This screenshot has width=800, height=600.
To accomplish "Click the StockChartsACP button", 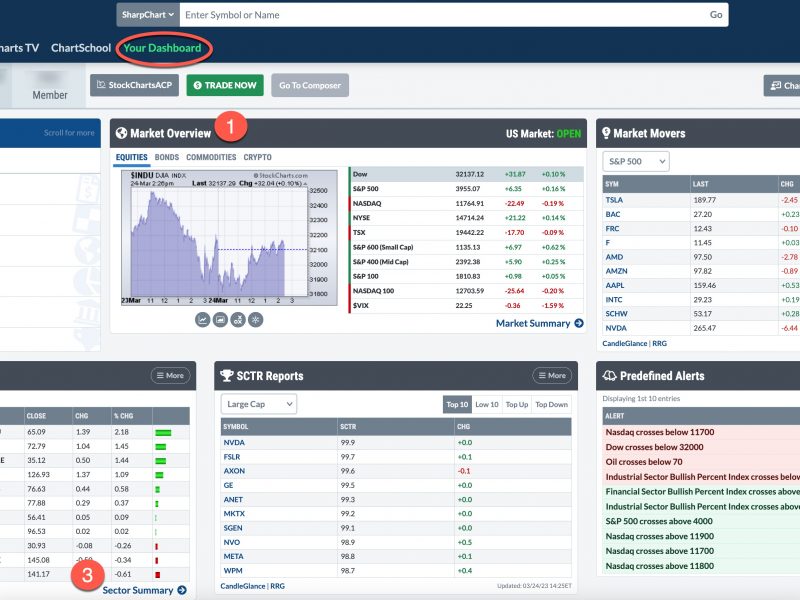I will pyautogui.click(x=135, y=85).
